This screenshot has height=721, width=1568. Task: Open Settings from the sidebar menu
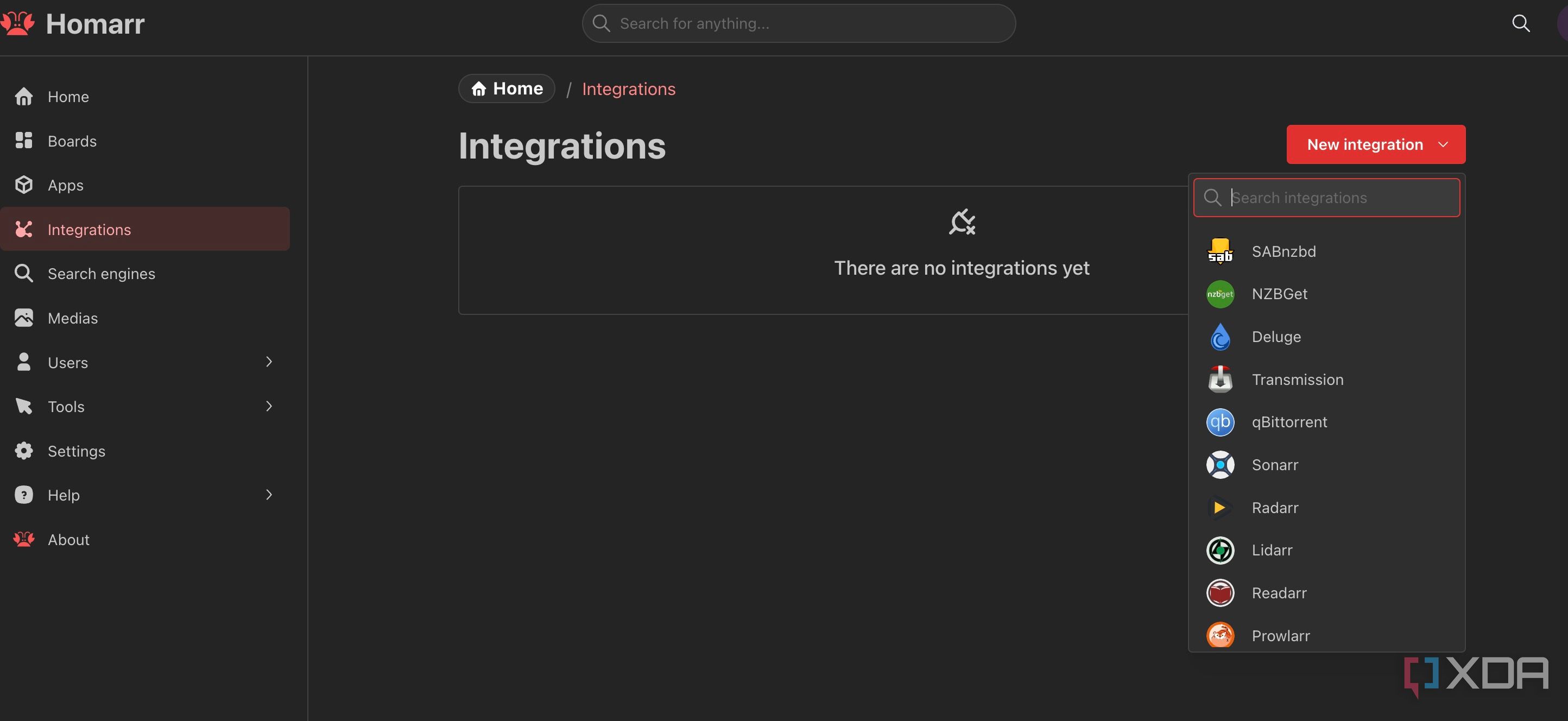click(x=145, y=451)
